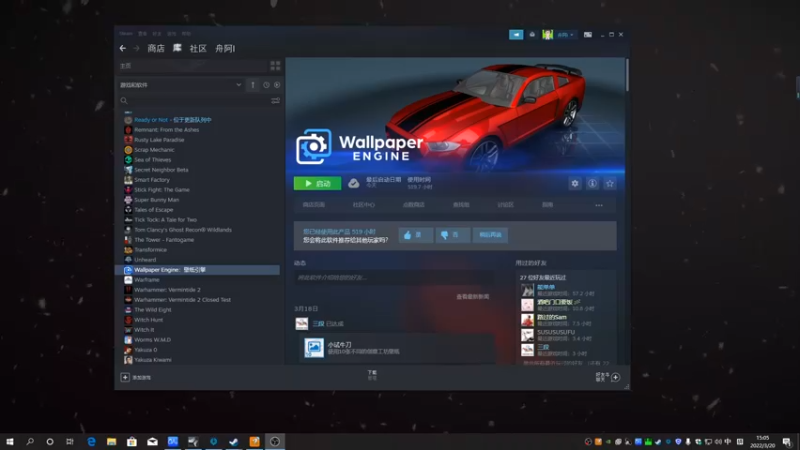Click the library search field

[x=199, y=101]
